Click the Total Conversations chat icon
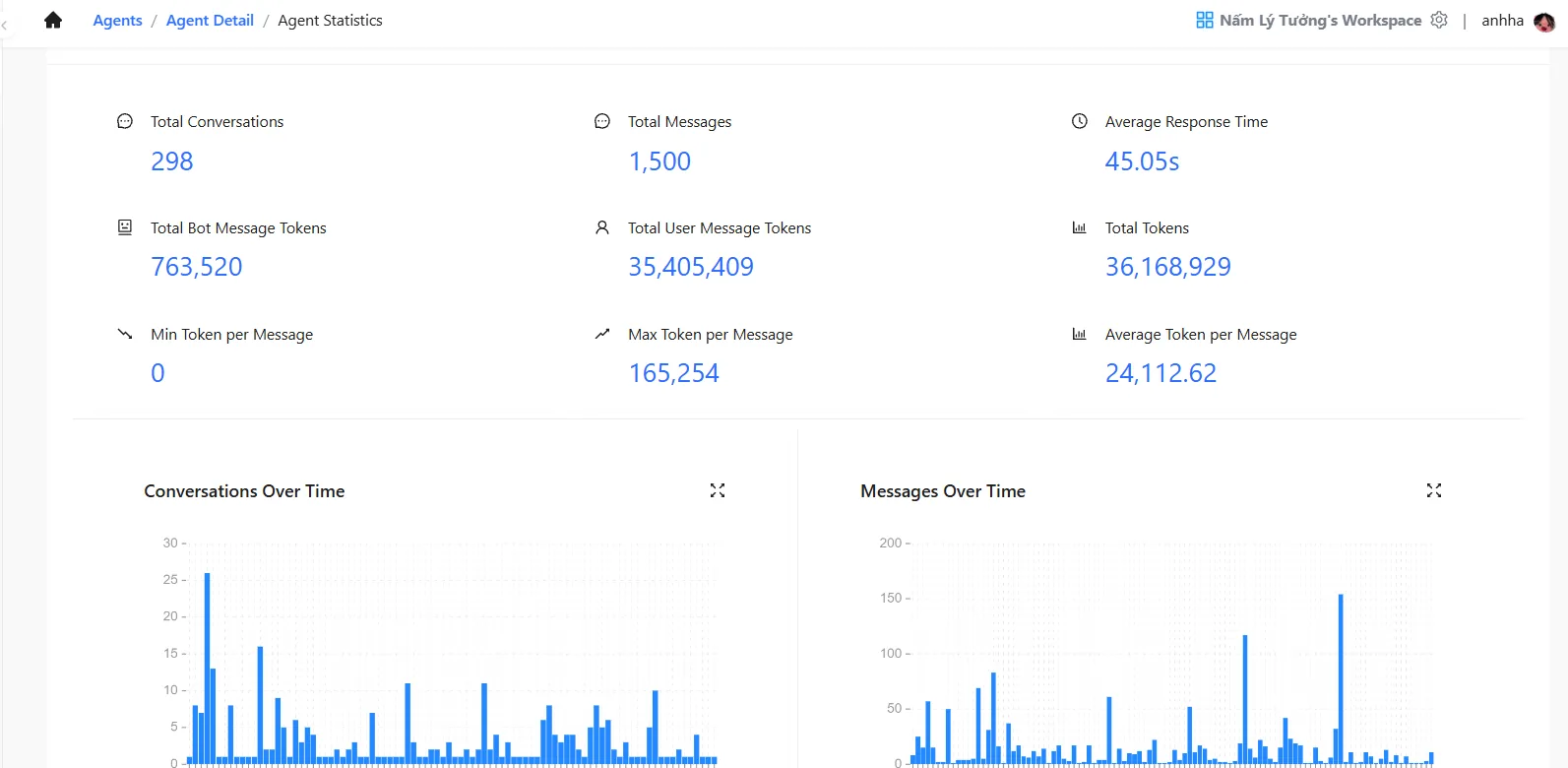Image resolution: width=1568 pixels, height=768 pixels. [125, 121]
